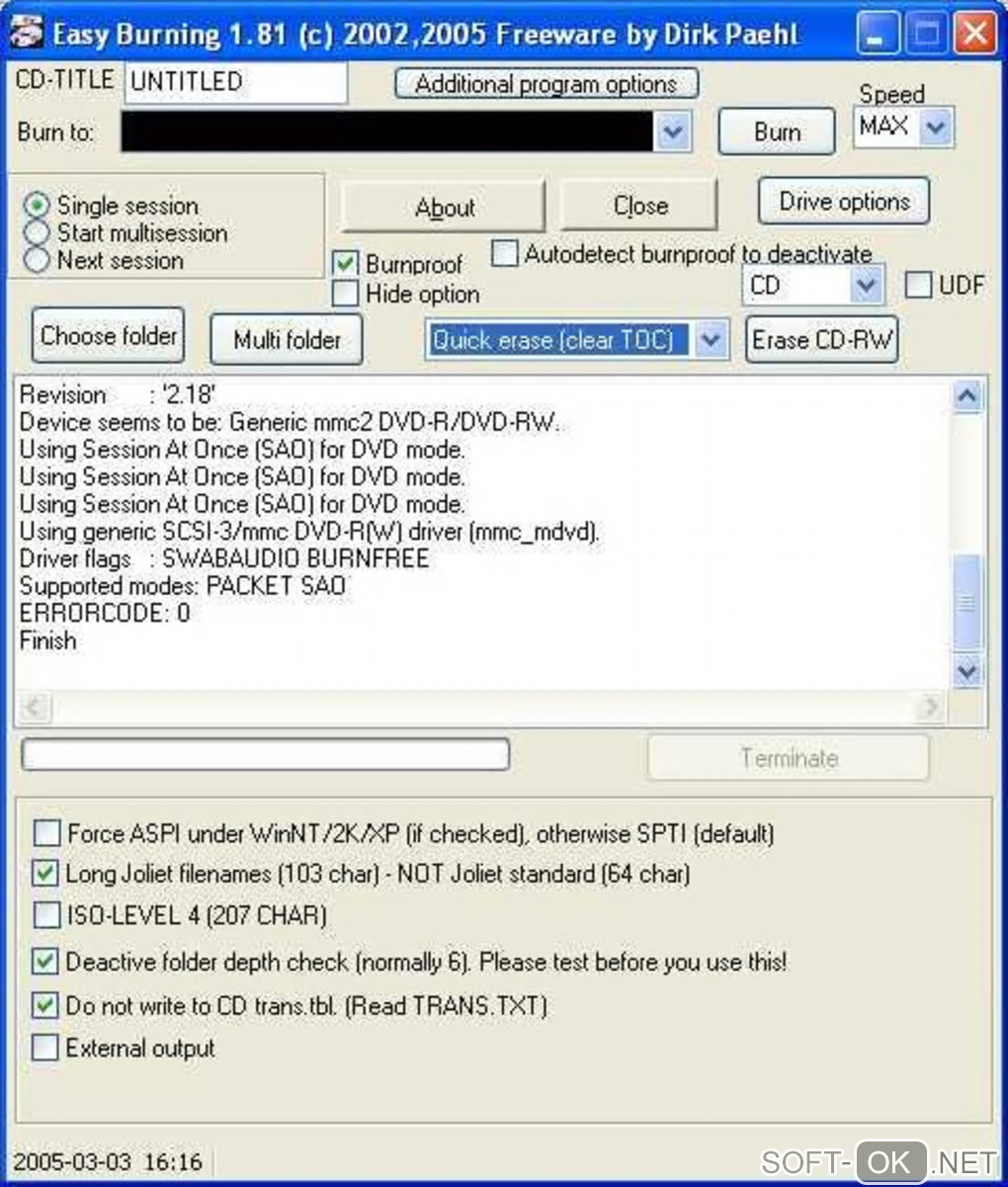Click the log scrollbar thumb
The image size is (1008, 1187).
click(966, 603)
